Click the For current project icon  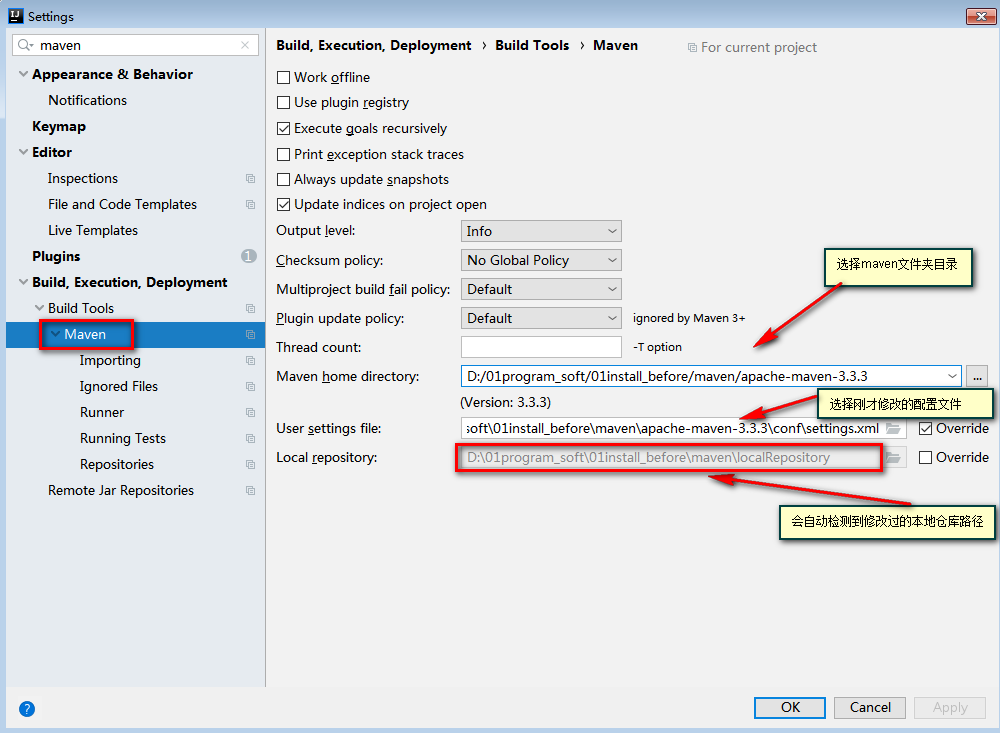(692, 48)
